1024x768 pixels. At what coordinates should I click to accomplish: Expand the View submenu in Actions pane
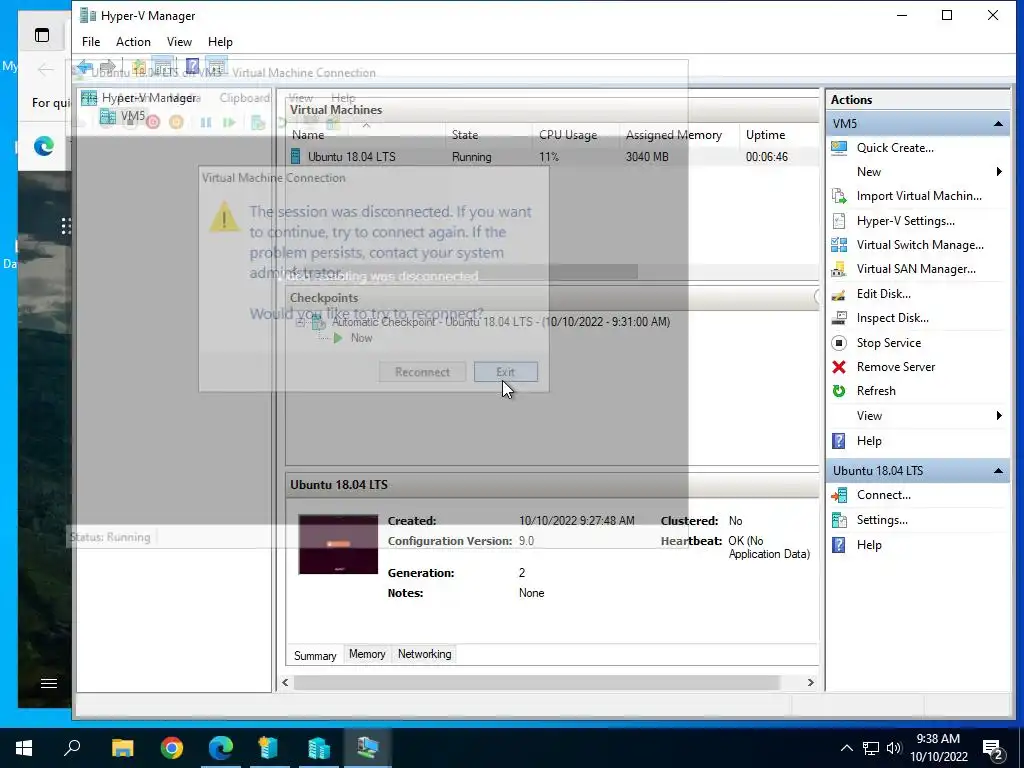[x=999, y=416]
